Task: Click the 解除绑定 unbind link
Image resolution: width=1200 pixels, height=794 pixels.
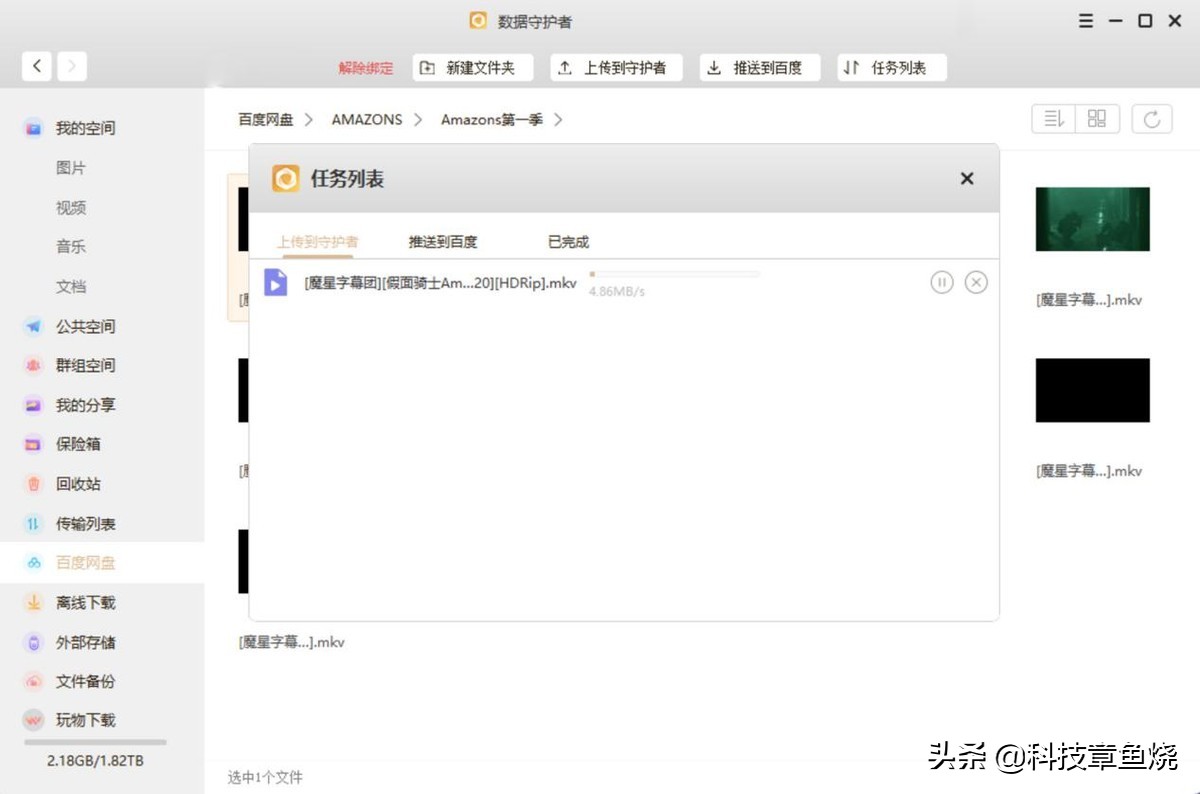Action: click(368, 67)
